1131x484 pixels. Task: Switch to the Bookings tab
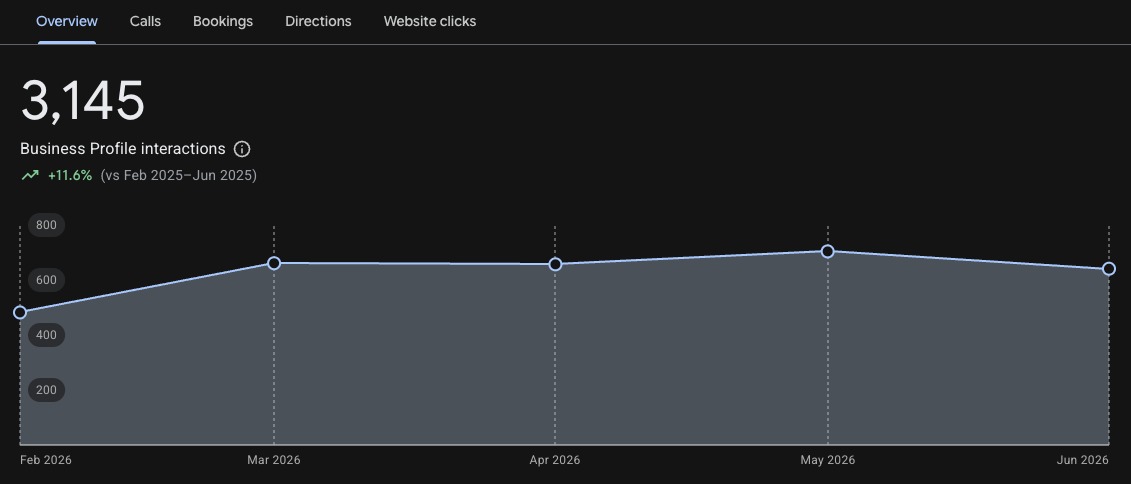point(223,22)
